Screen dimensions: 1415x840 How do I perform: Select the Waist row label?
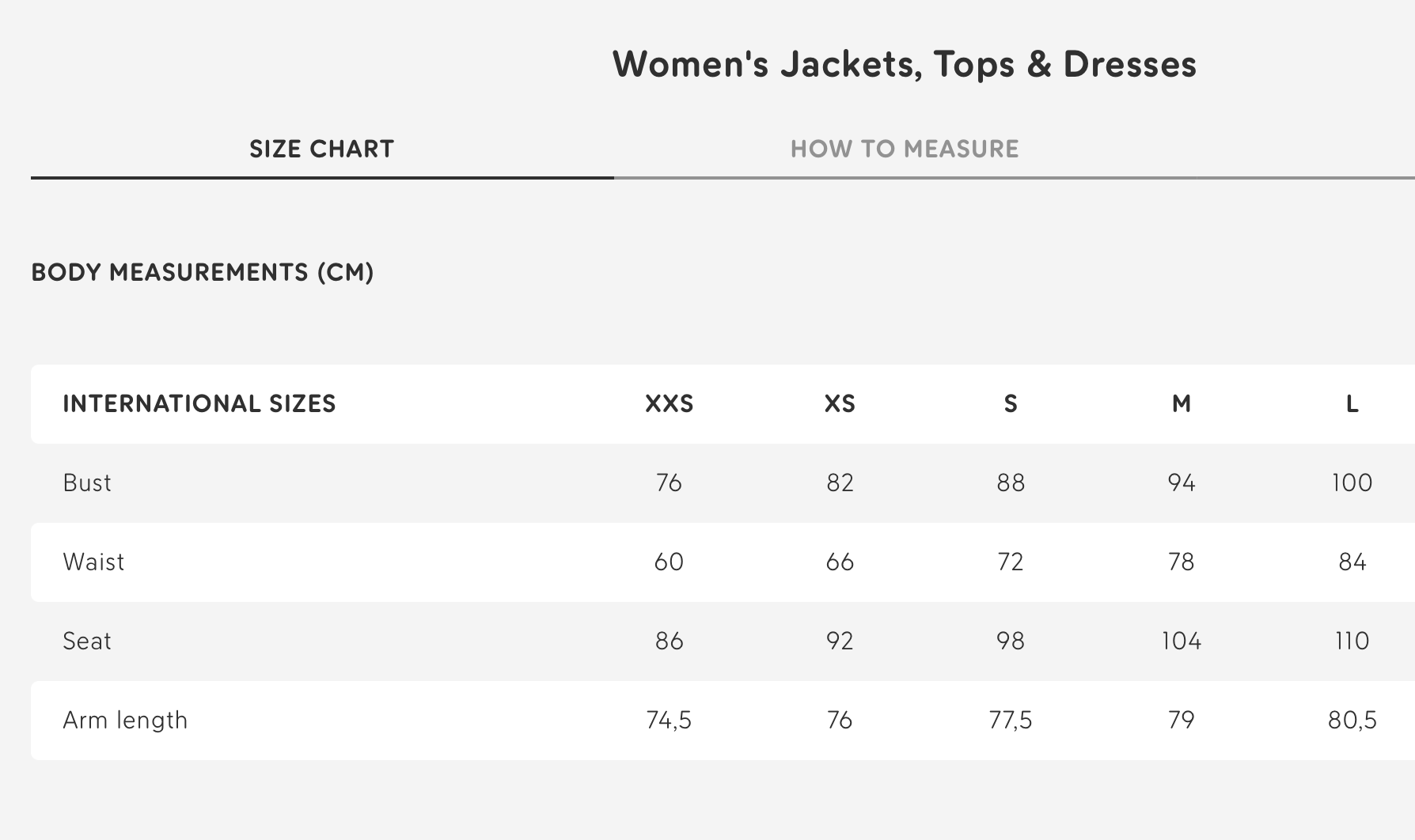click(x=93, y=562)
